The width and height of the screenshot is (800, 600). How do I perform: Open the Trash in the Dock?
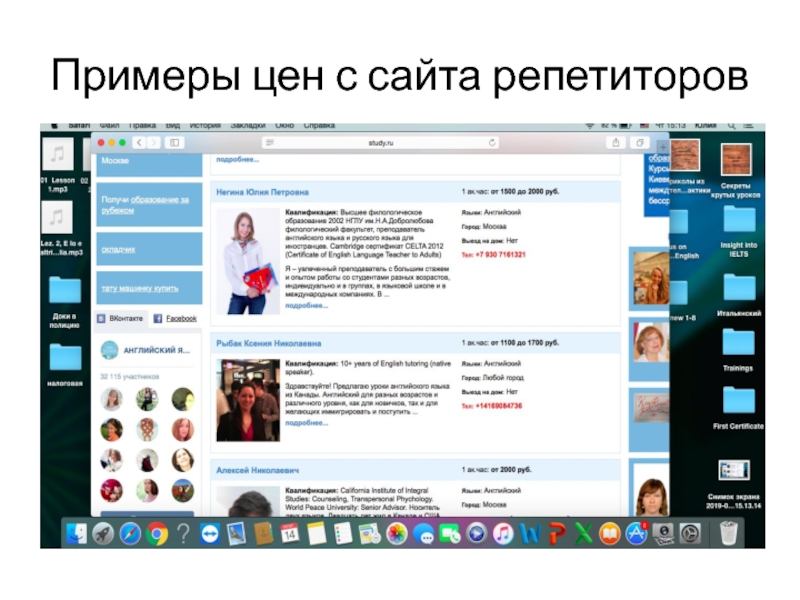[729, 534]
